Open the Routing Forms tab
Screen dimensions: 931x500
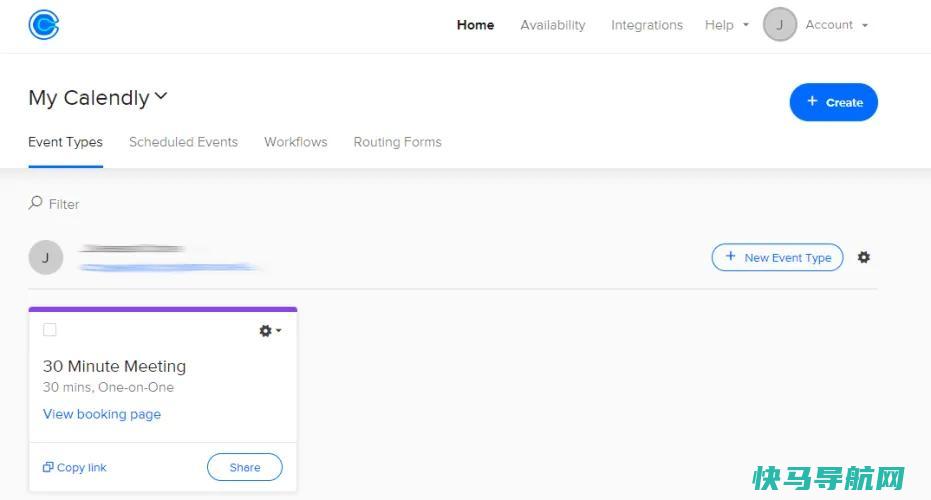point(397,142)
